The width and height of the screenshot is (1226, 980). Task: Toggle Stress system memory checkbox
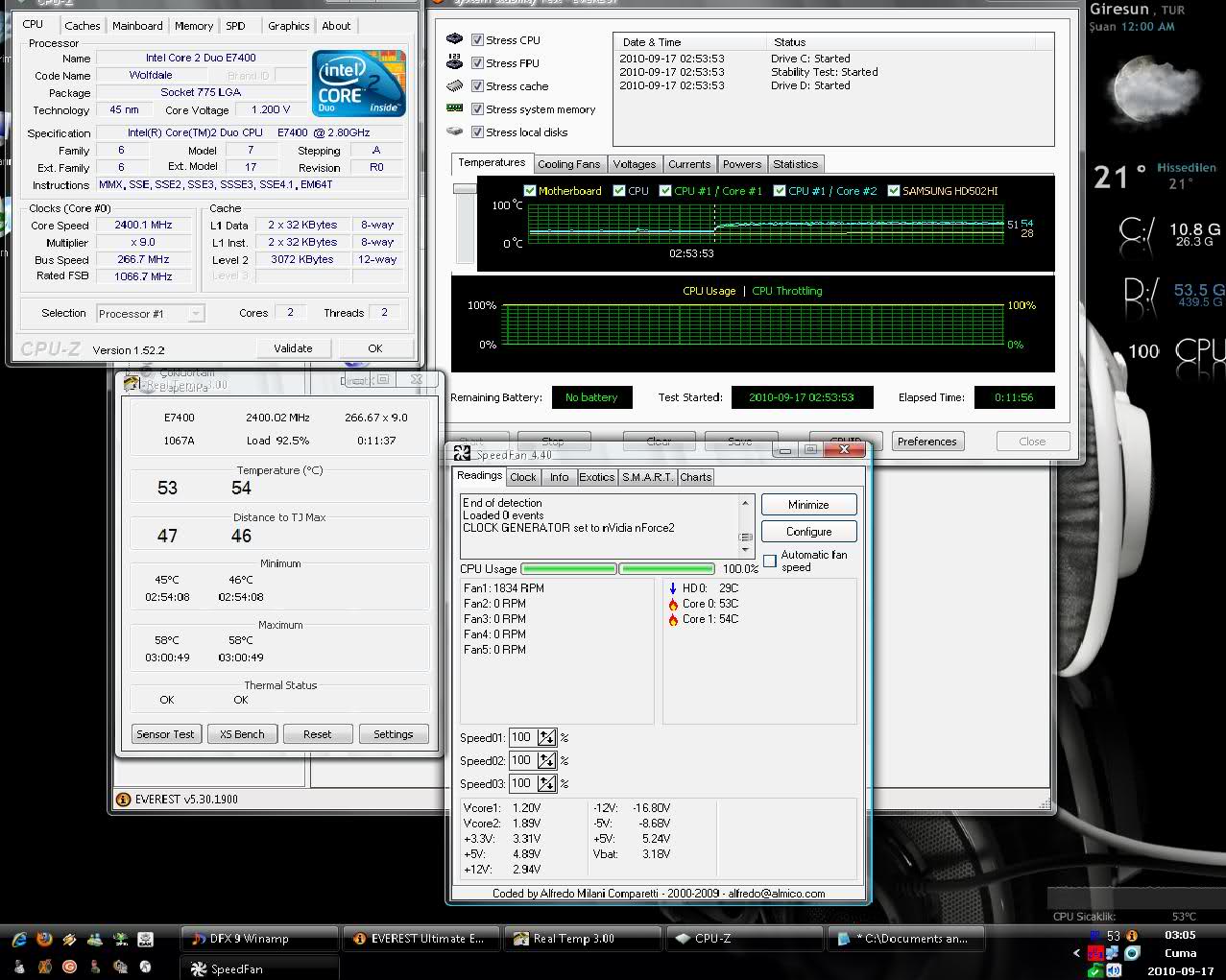477,108
